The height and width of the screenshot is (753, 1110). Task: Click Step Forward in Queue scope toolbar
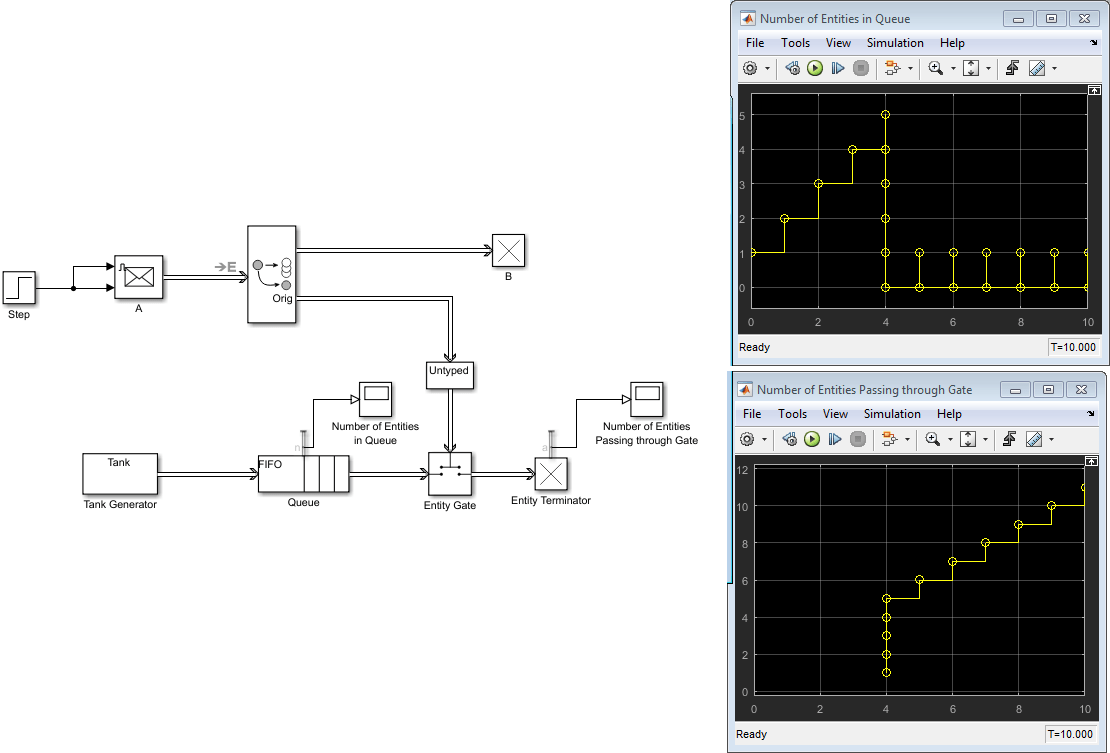pyautogui.click(x=838, y=68)
